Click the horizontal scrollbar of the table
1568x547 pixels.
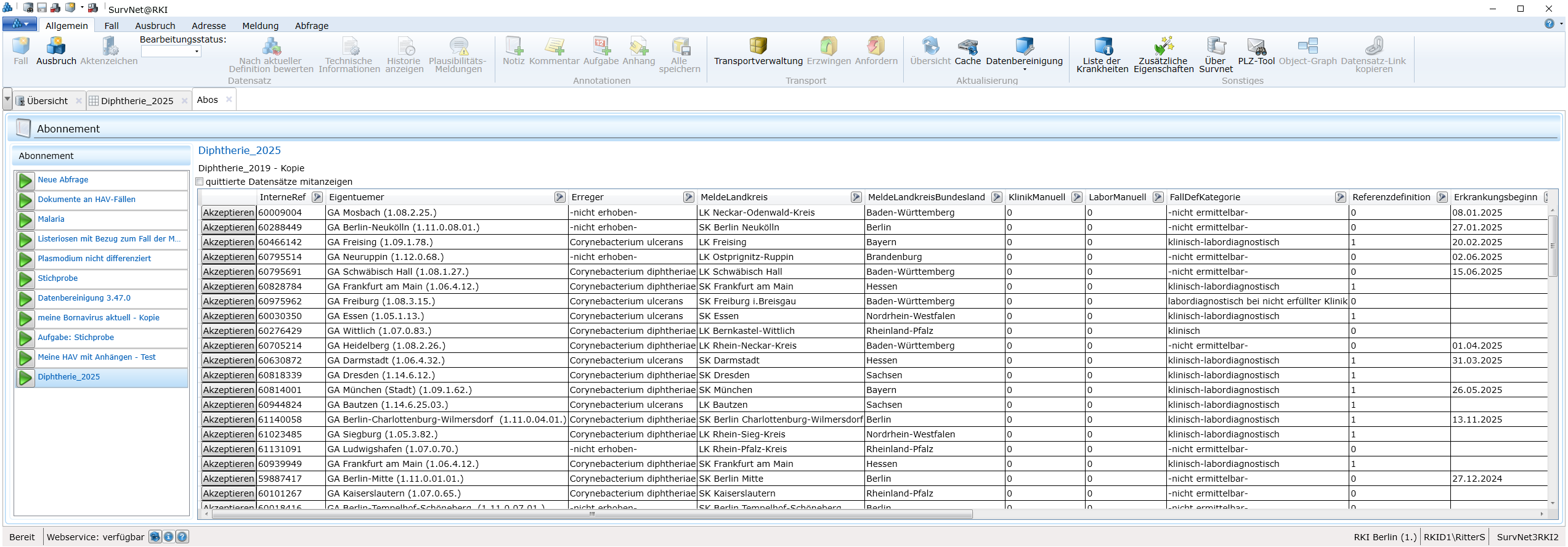591,514
